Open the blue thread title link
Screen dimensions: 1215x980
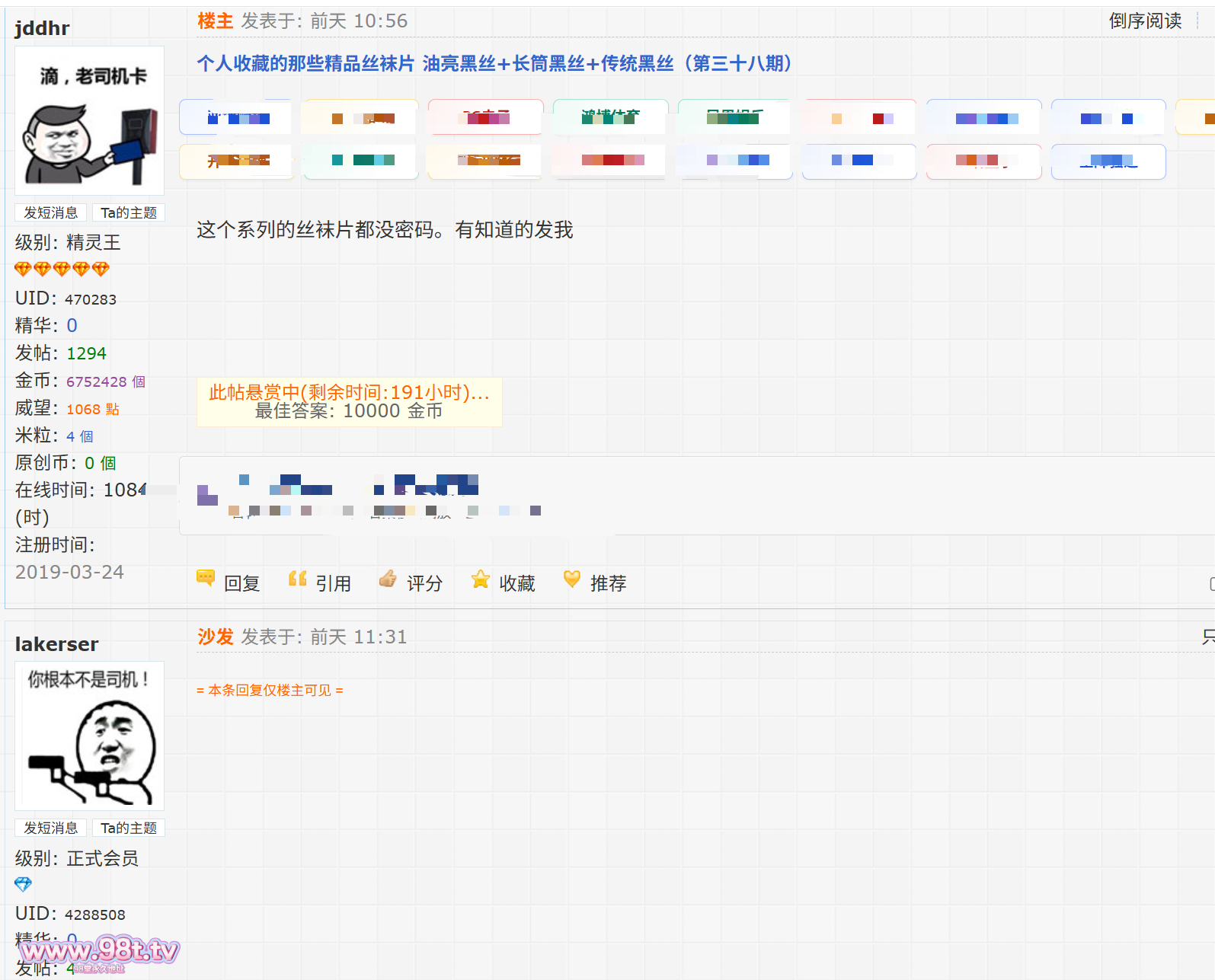(494, 63)
